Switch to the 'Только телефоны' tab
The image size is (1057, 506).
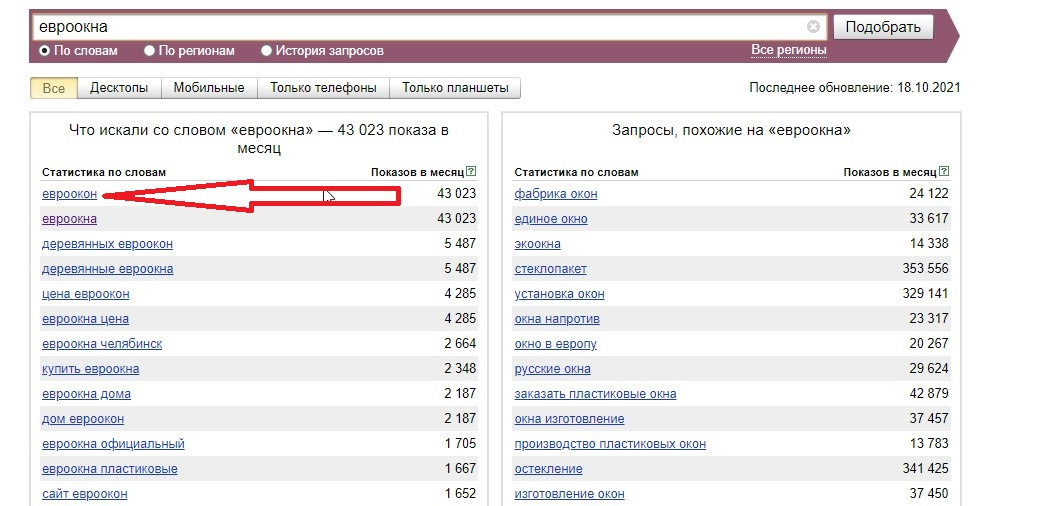pyautogui.click(x=323, y=88)
